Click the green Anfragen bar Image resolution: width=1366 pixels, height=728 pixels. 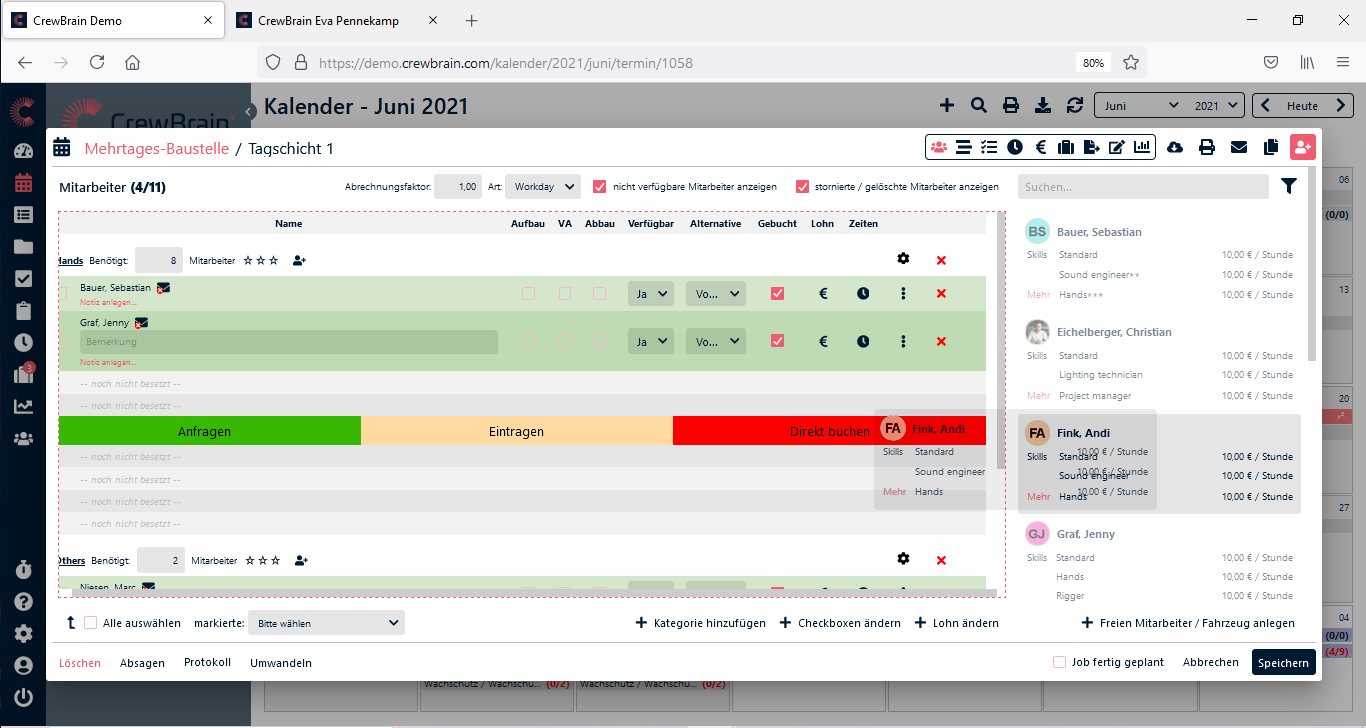point(205,432)
